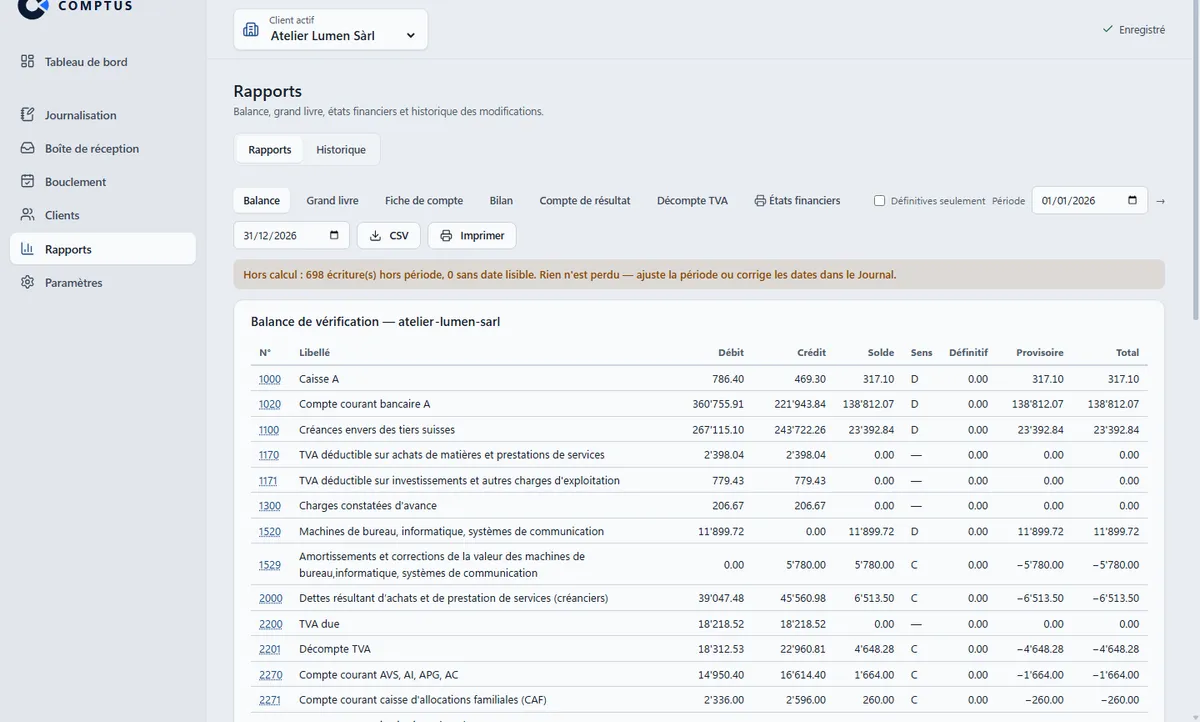
Task: Click the printer icon on Imprimer button
Action: [x=447, y=236]
